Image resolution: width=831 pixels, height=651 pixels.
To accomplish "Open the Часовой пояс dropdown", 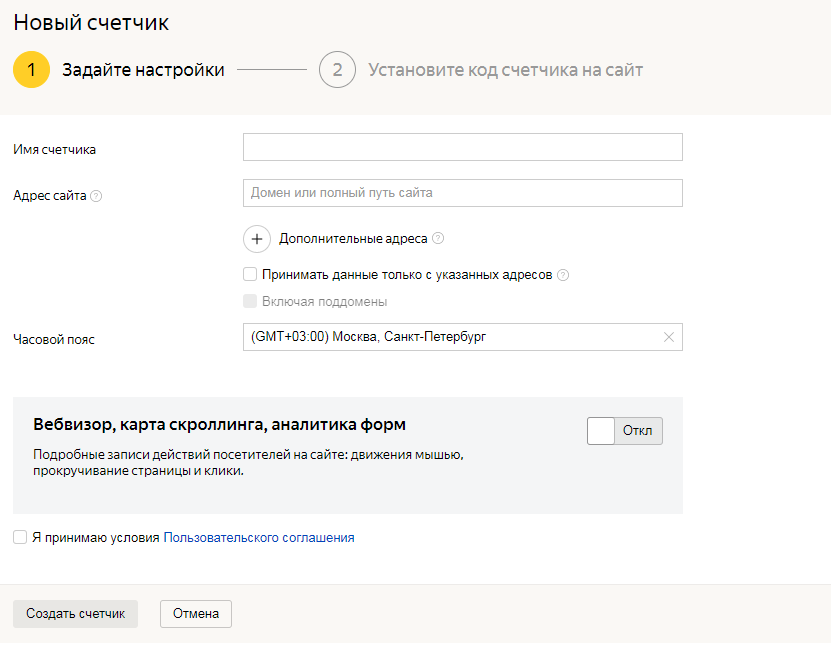I will point(450,337).
